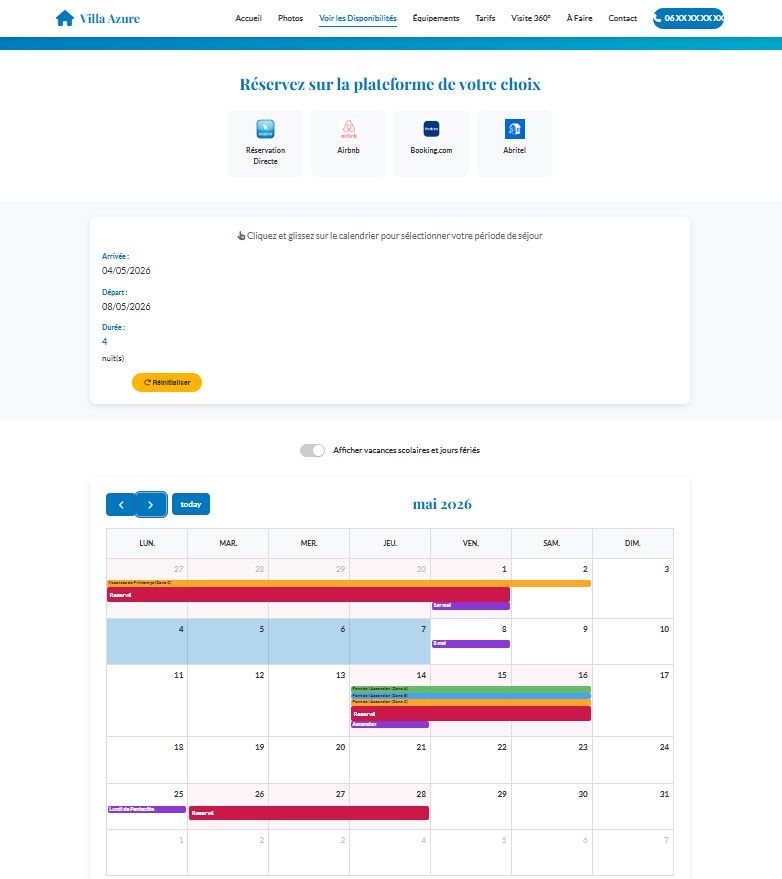Image resolution: width=782 pixels, height=879 pixels.
Task: Open the Airbnb booking platform
Action: click(x=348, y=129)
